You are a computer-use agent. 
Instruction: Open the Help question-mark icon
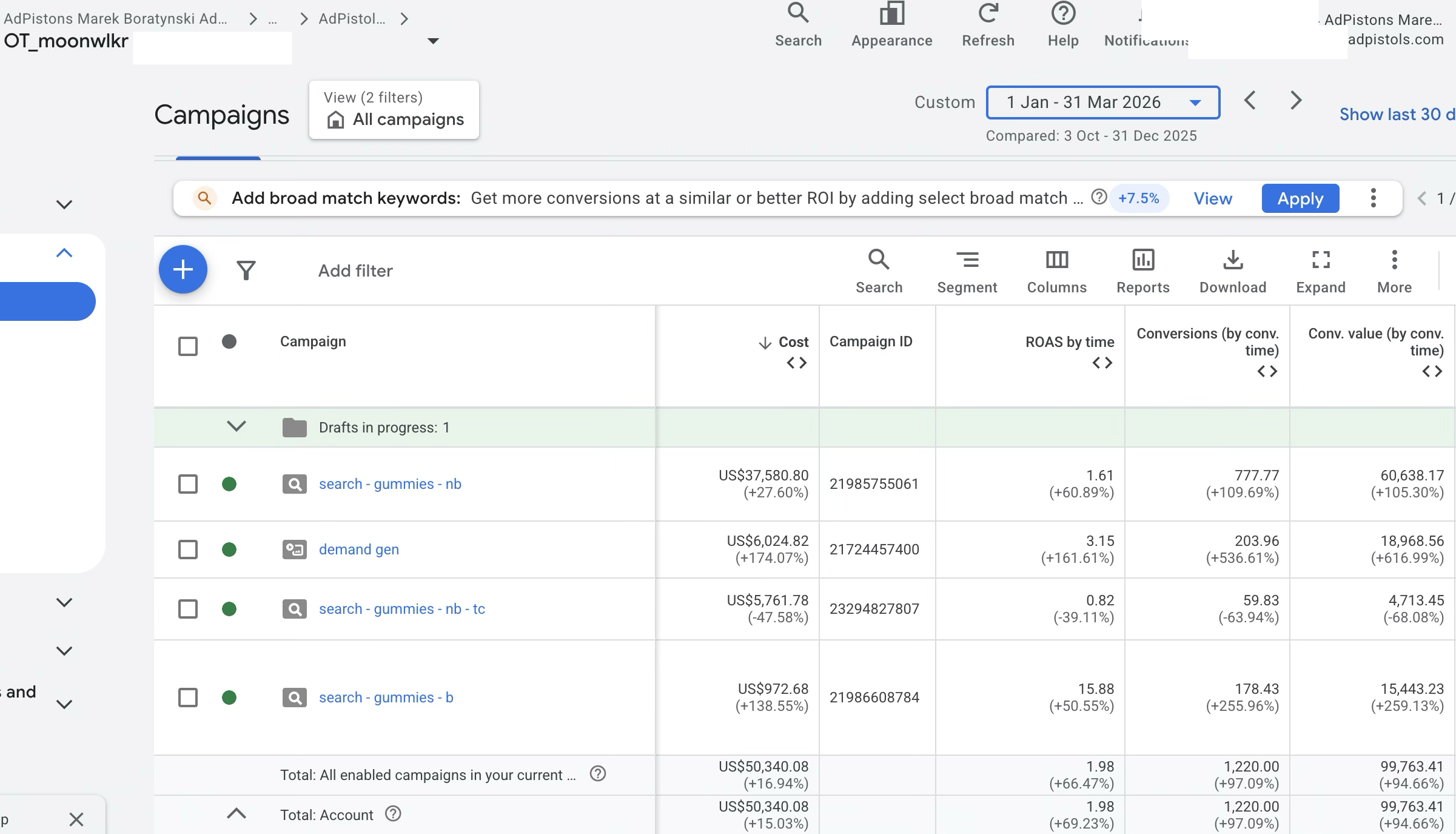point(1063,13)
